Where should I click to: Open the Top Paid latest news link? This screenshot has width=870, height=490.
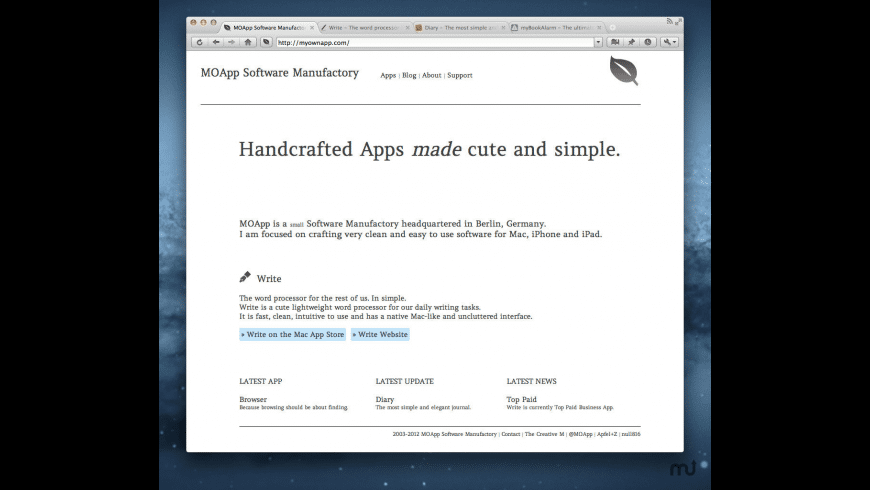[x=522, y=400]
